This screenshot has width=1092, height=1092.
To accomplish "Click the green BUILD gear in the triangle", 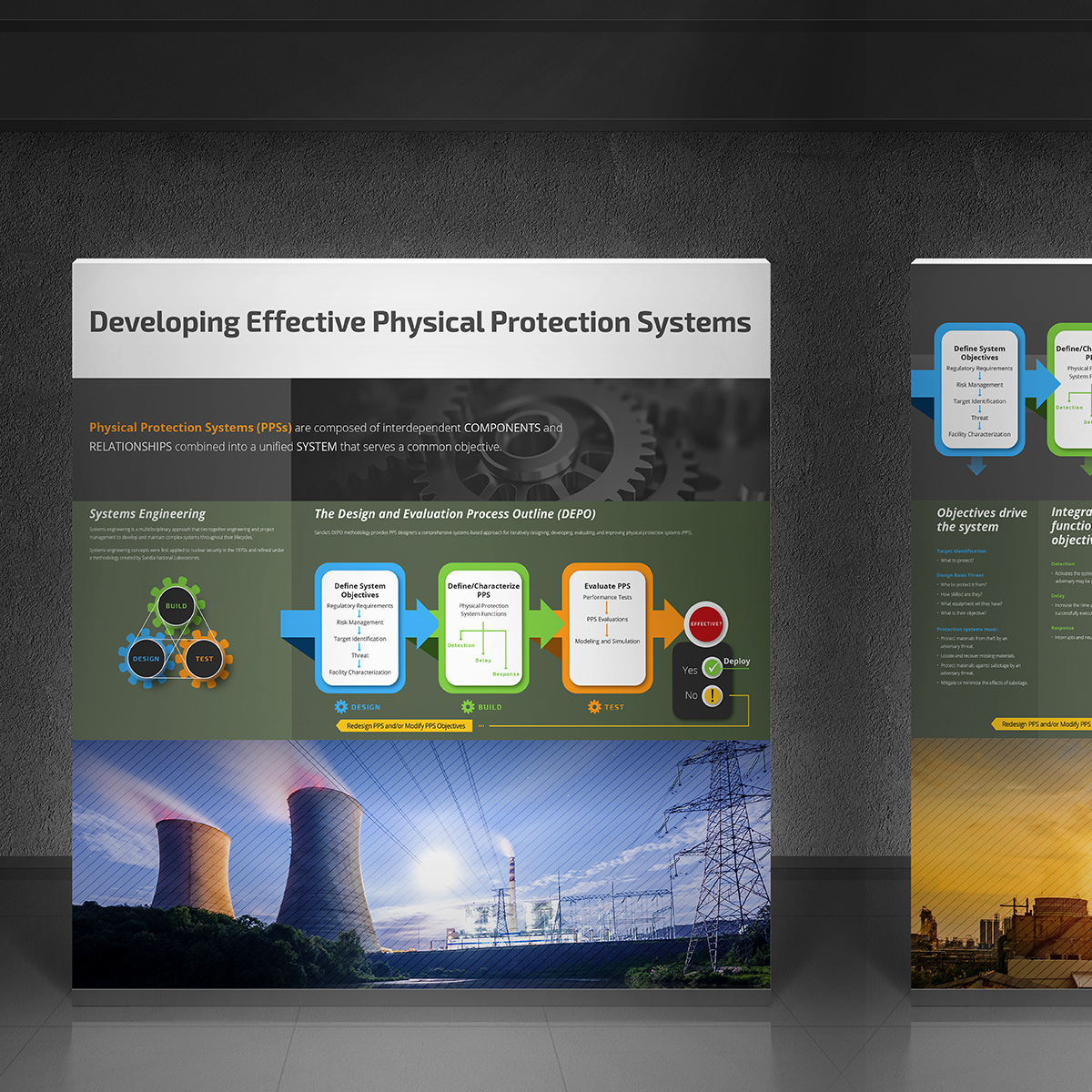I will (177, 605).
